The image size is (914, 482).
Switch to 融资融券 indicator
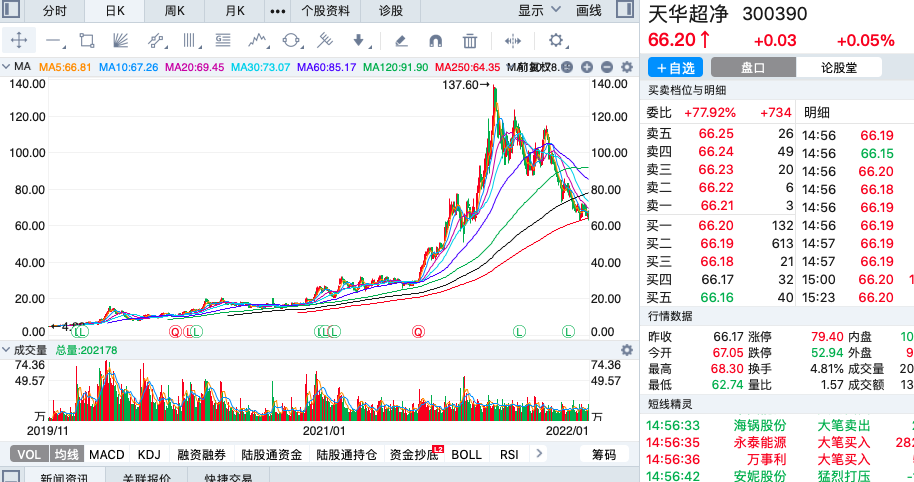[x=201, y=454]
